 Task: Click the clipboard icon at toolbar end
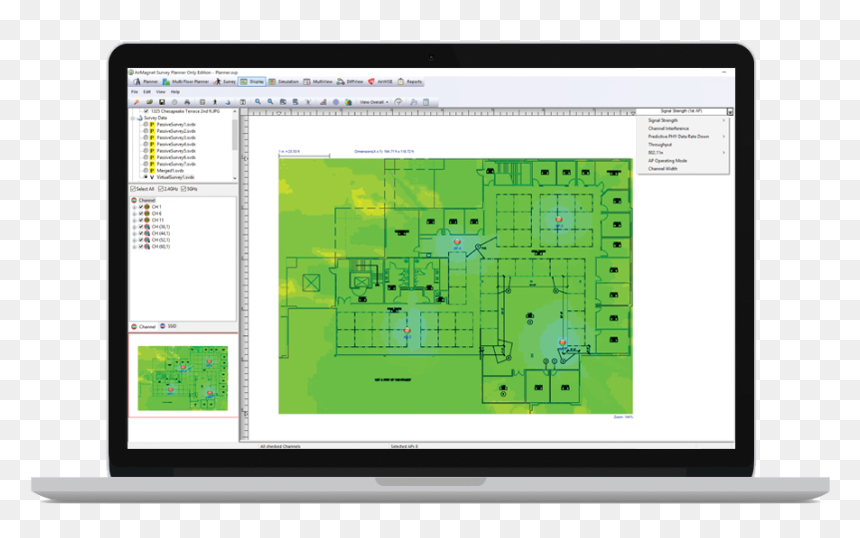426,102
